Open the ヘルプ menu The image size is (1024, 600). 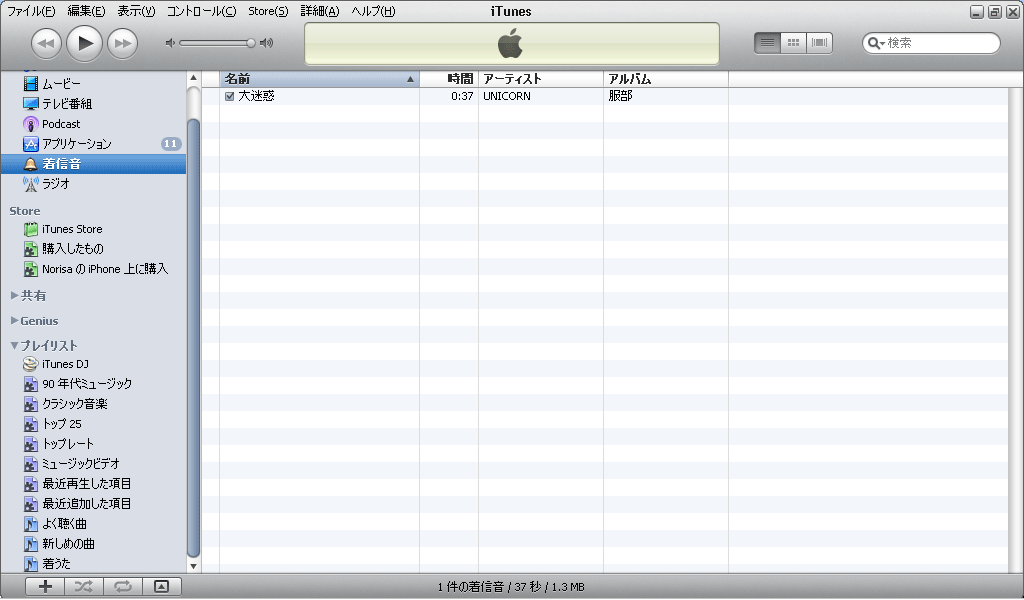coord(373,11)
